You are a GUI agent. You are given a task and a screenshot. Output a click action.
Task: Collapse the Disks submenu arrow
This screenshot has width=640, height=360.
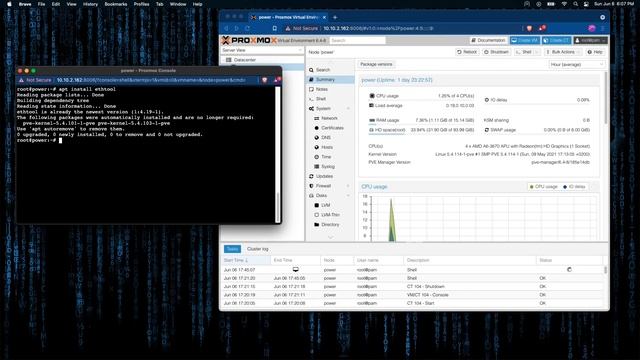pyautogui.click(x=348, y=196)
